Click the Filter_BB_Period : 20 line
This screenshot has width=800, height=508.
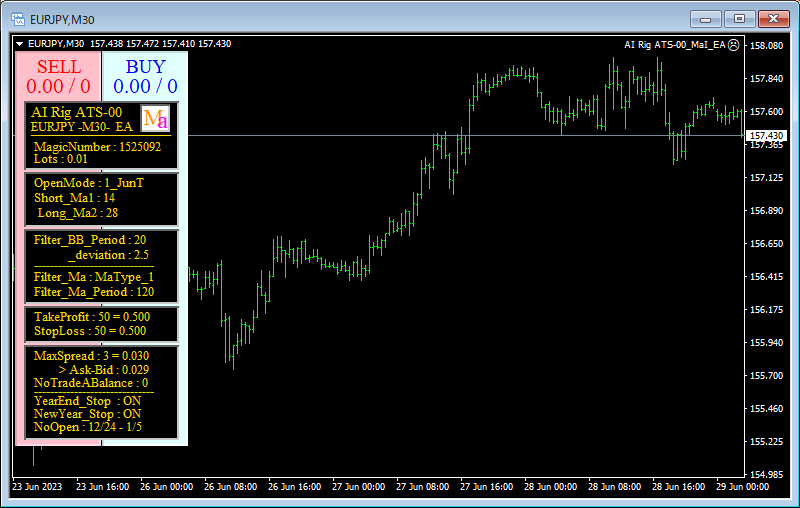click(90, 240)
